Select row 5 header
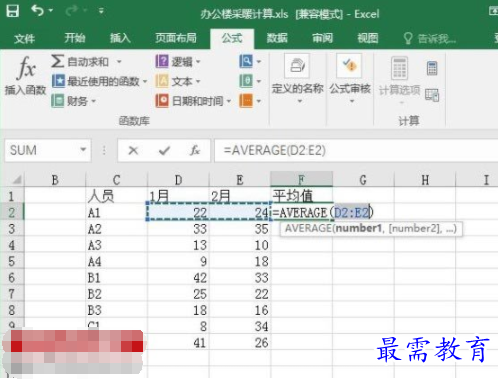Screen dimensions: 498x381 [x=12, y=261]
